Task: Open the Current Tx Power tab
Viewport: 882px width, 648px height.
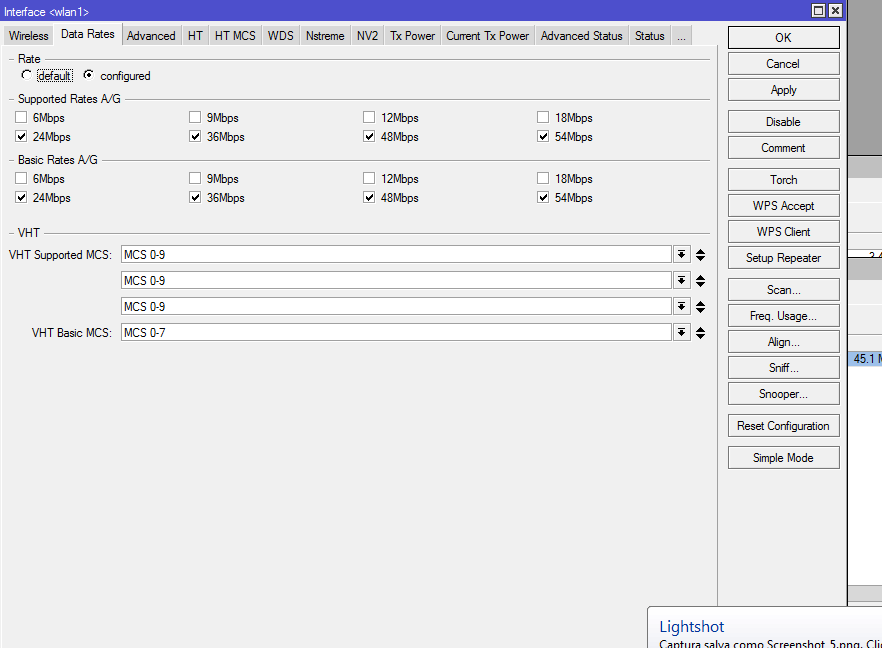Action: pos(487,35)
